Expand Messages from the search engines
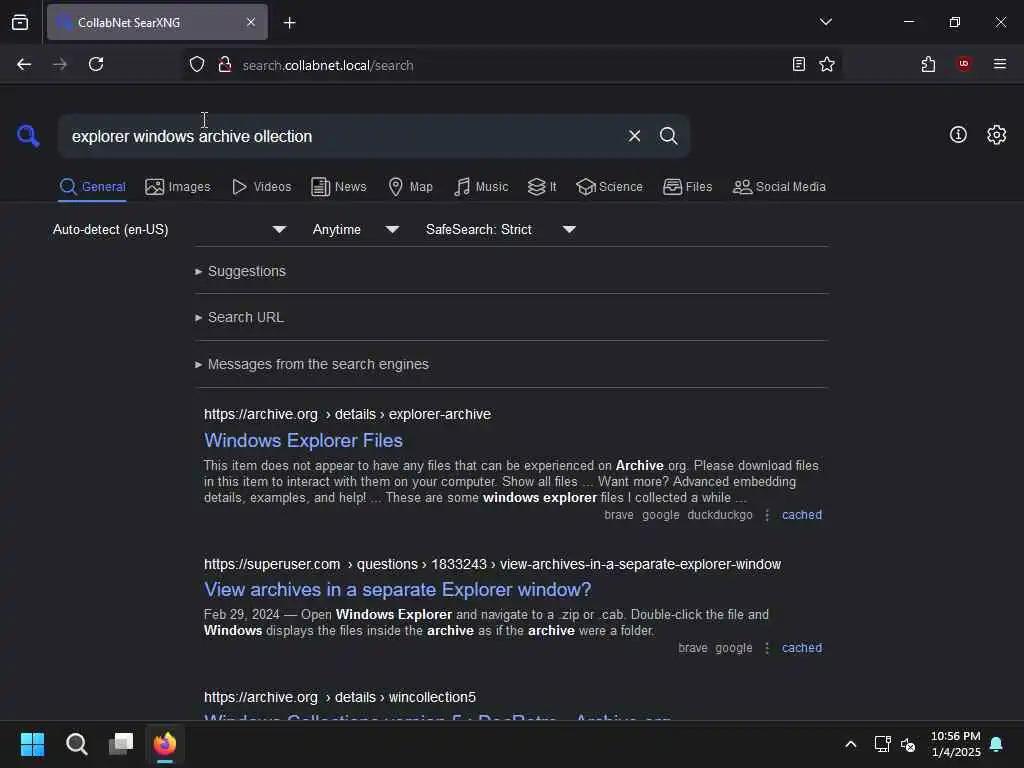This screenshot has width=1024, height=768. 312,364
